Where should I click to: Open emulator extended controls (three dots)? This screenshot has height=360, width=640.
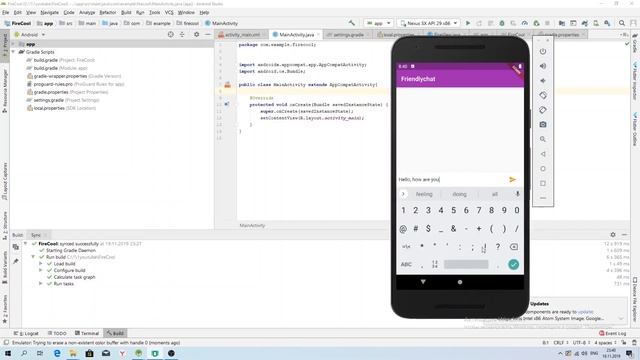click(543, 198)
